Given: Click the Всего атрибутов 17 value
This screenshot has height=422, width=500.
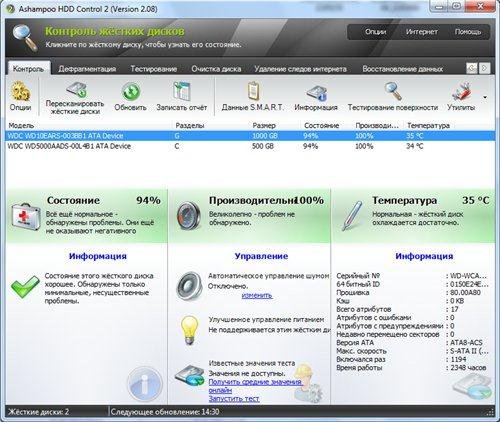Looking at the screenshot, I should pos(454,309).
